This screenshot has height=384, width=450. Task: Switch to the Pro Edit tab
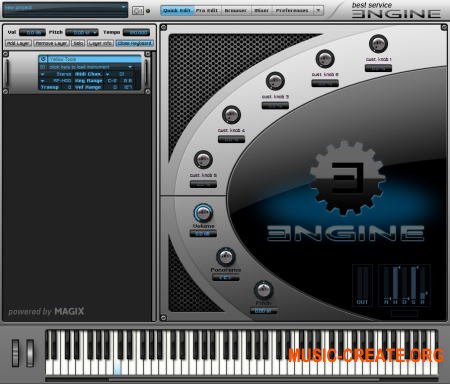pyautogui.click(x=206, y=10)
